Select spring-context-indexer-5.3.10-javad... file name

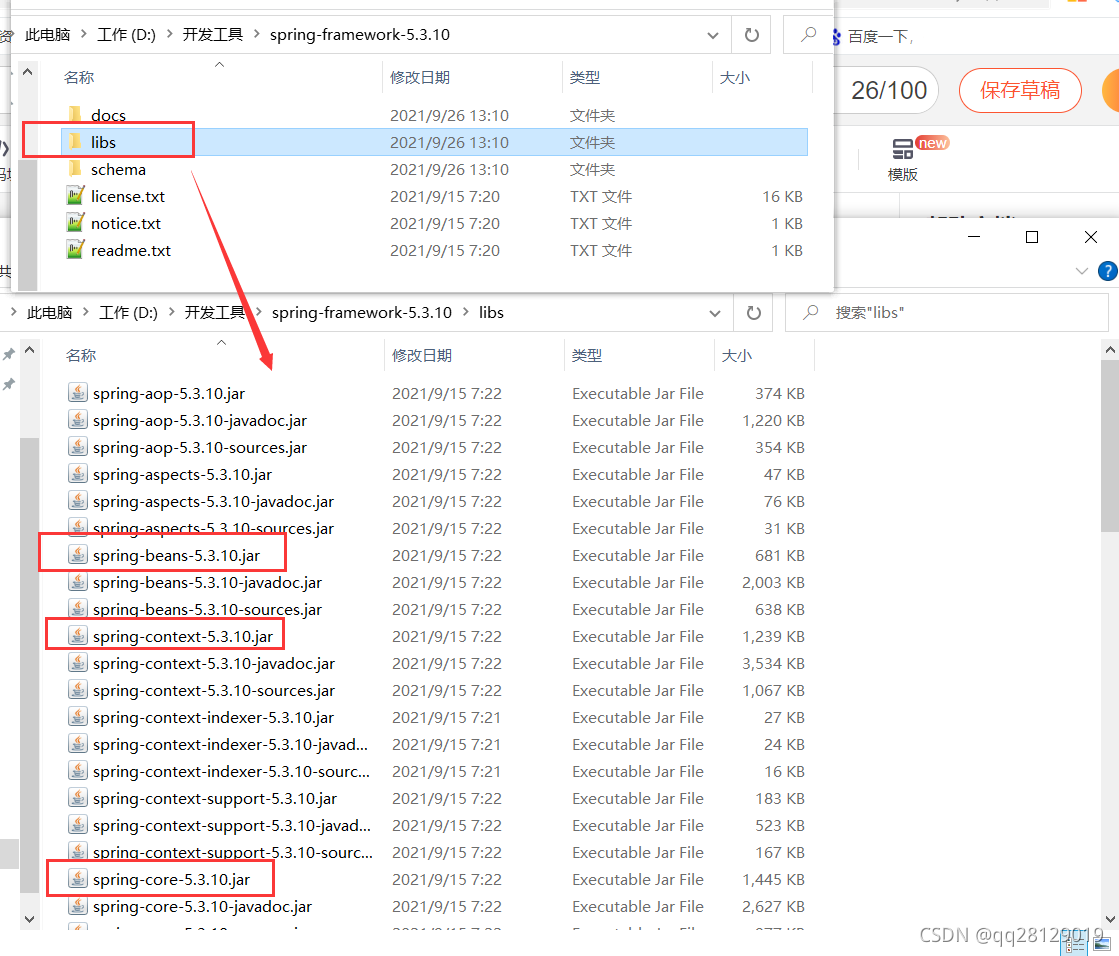pos(231,744)
